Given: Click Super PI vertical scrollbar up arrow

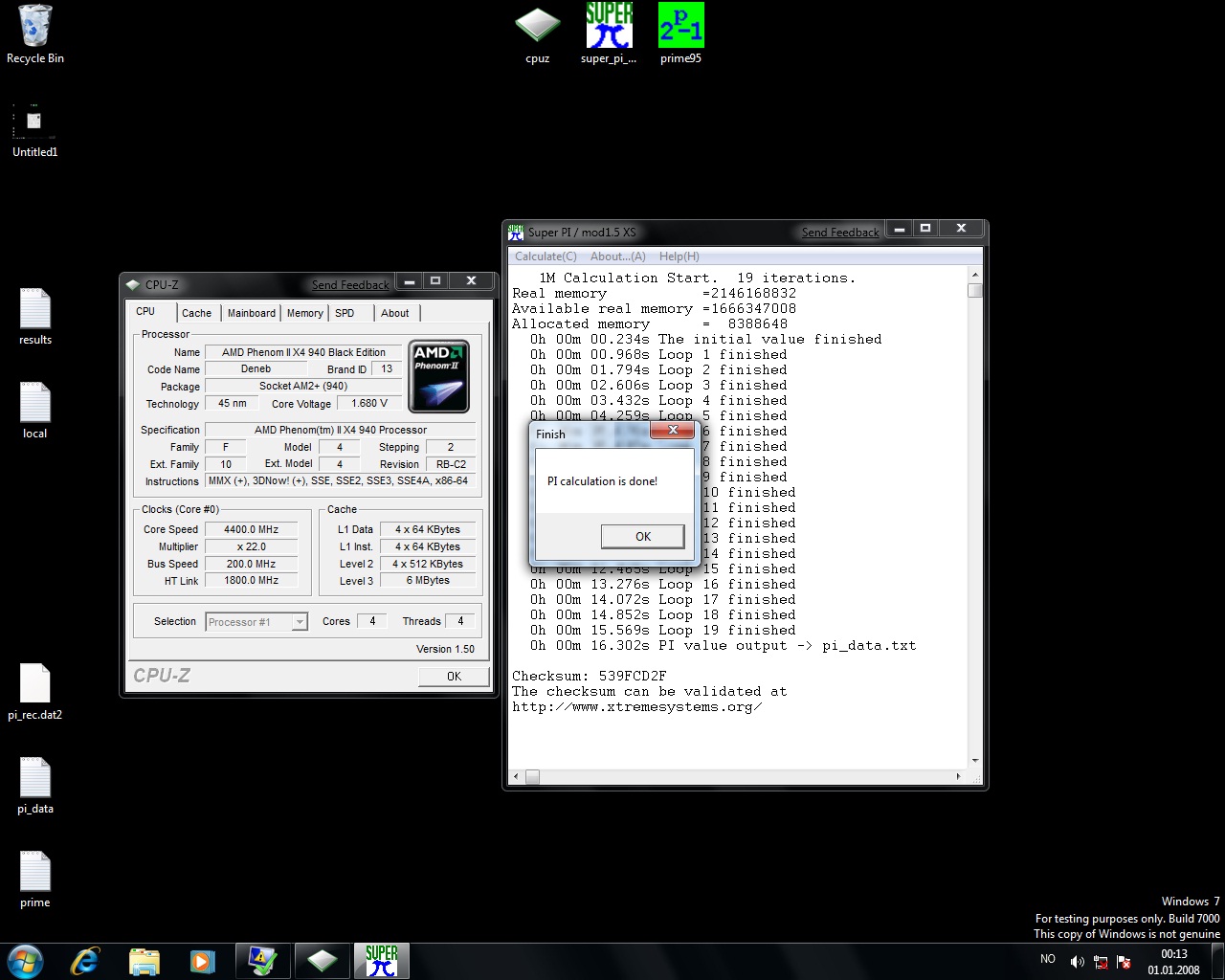Looking at the screenshot, I should coord(975,273).
